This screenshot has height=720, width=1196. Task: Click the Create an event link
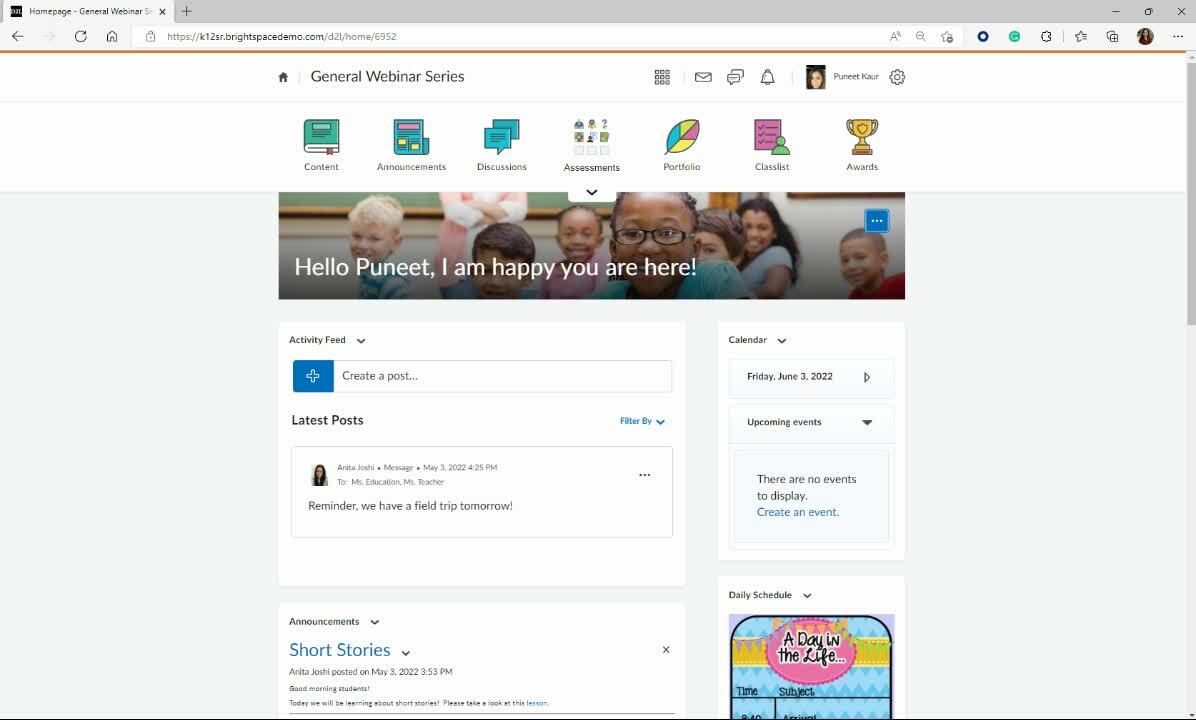click(798, 512)
